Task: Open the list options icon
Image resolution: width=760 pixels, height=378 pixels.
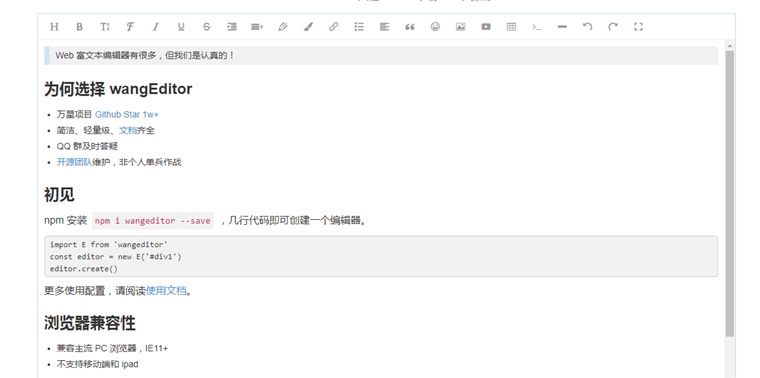Action: (x=359, y=27)
